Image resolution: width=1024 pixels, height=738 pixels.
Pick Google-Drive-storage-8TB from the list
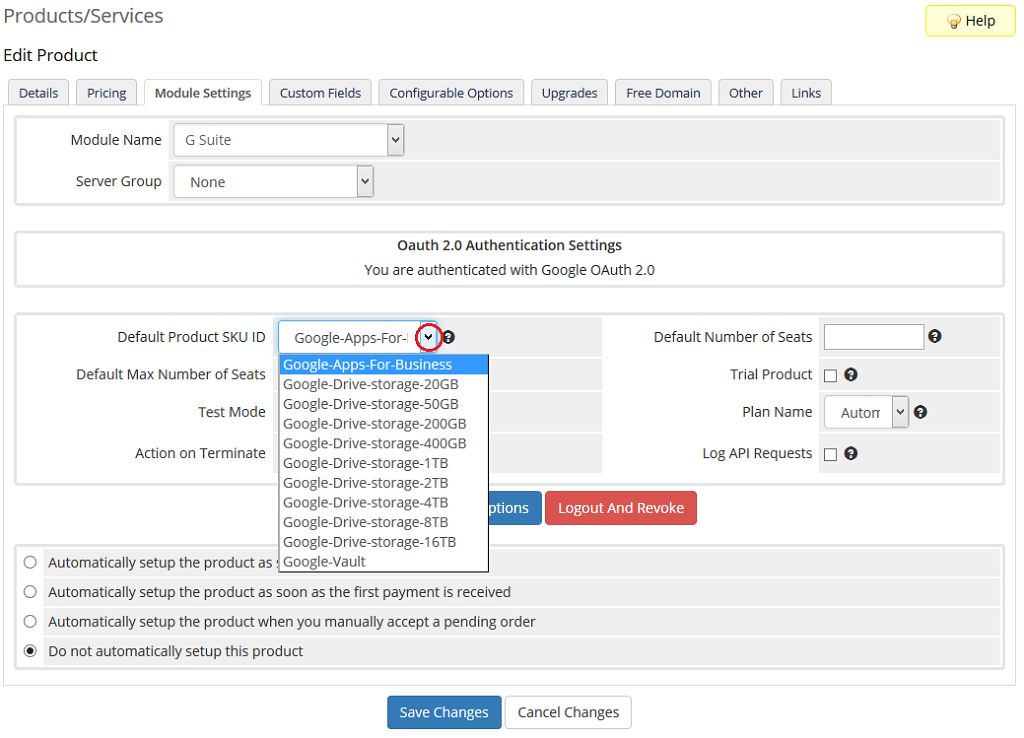point(384,522)
